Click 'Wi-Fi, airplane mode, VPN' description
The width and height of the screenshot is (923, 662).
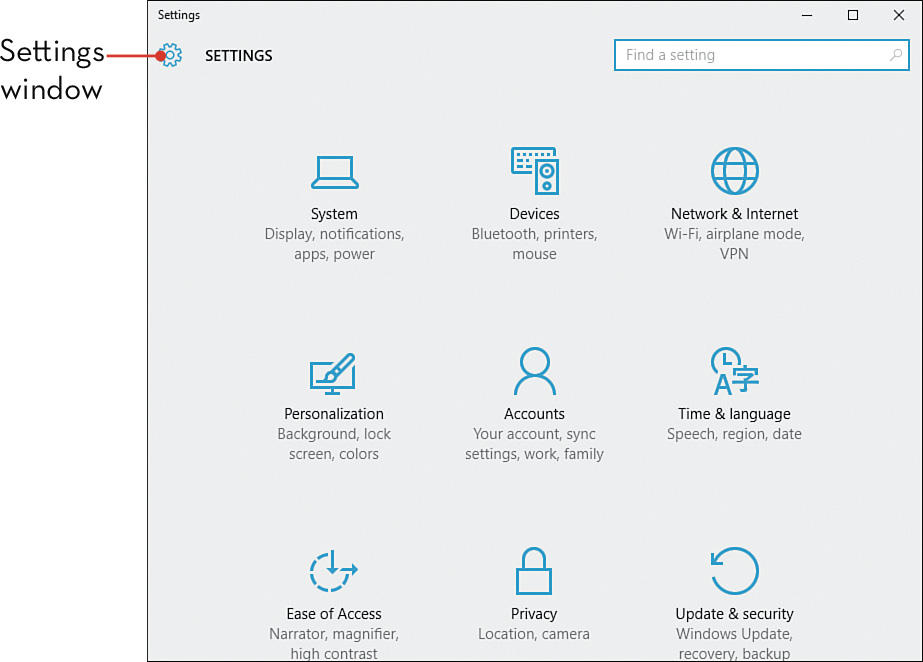(x=735, y=244)
